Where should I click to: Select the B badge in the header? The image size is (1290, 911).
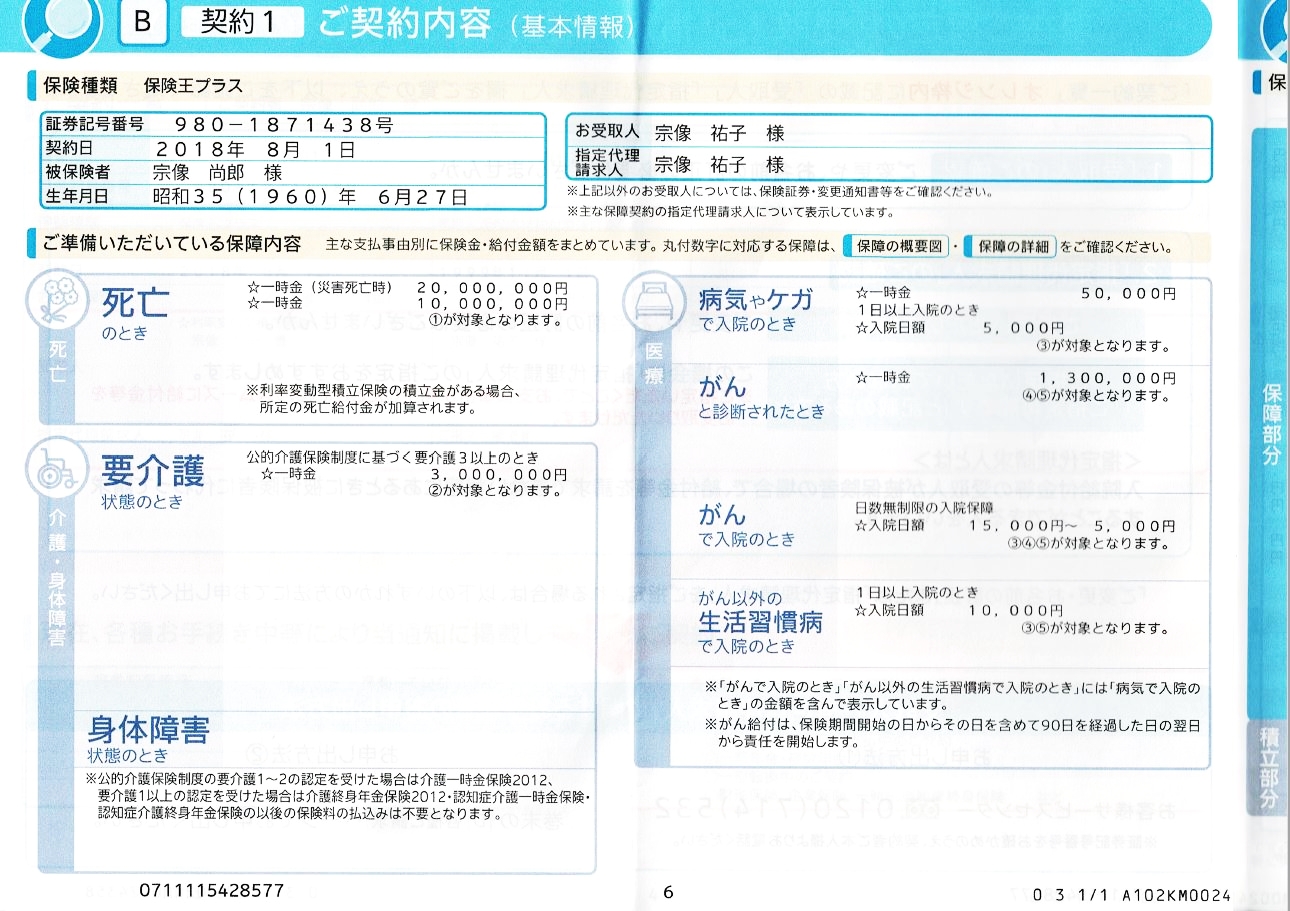142,23
